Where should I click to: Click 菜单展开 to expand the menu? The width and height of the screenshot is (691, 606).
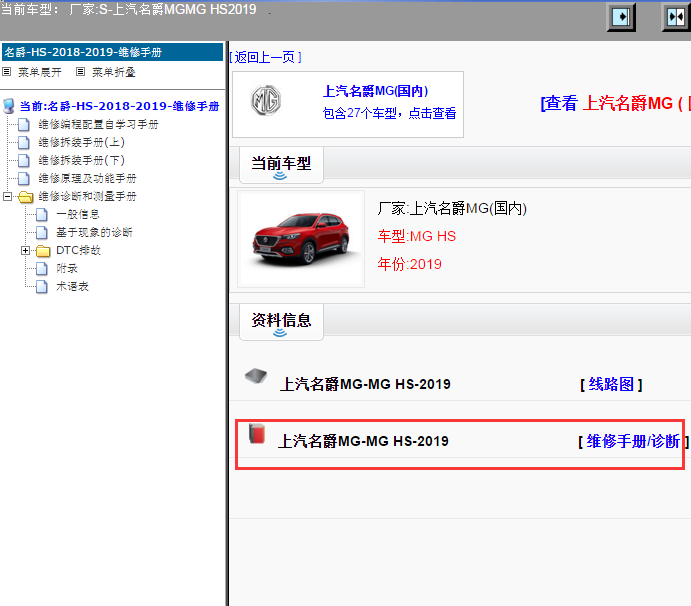[x=40, y=72]
